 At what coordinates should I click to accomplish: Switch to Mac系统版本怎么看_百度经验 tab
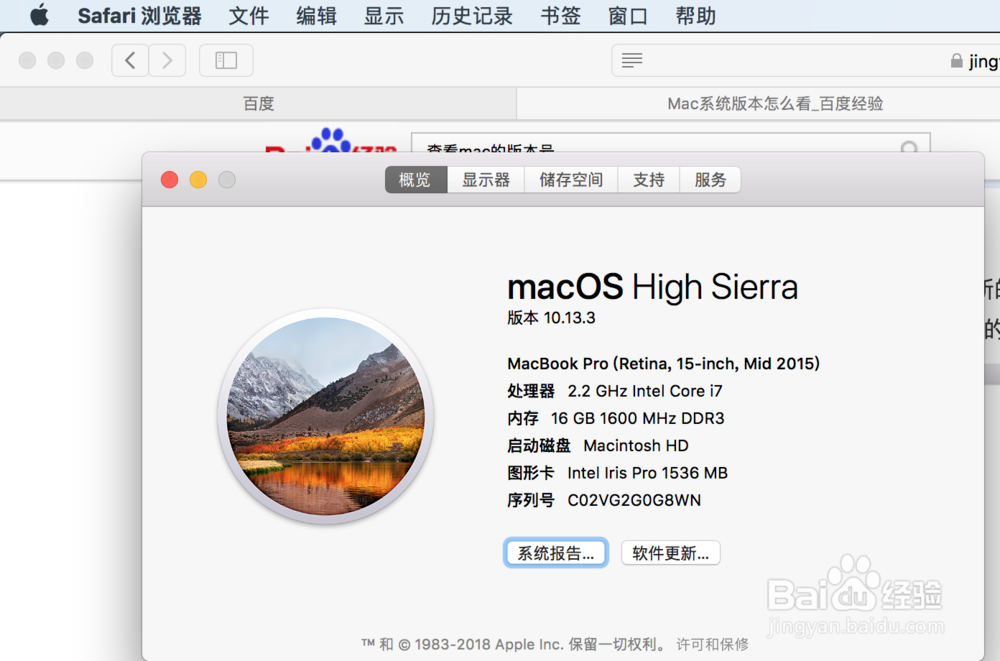pyautogui.click(x=775, y=103)
